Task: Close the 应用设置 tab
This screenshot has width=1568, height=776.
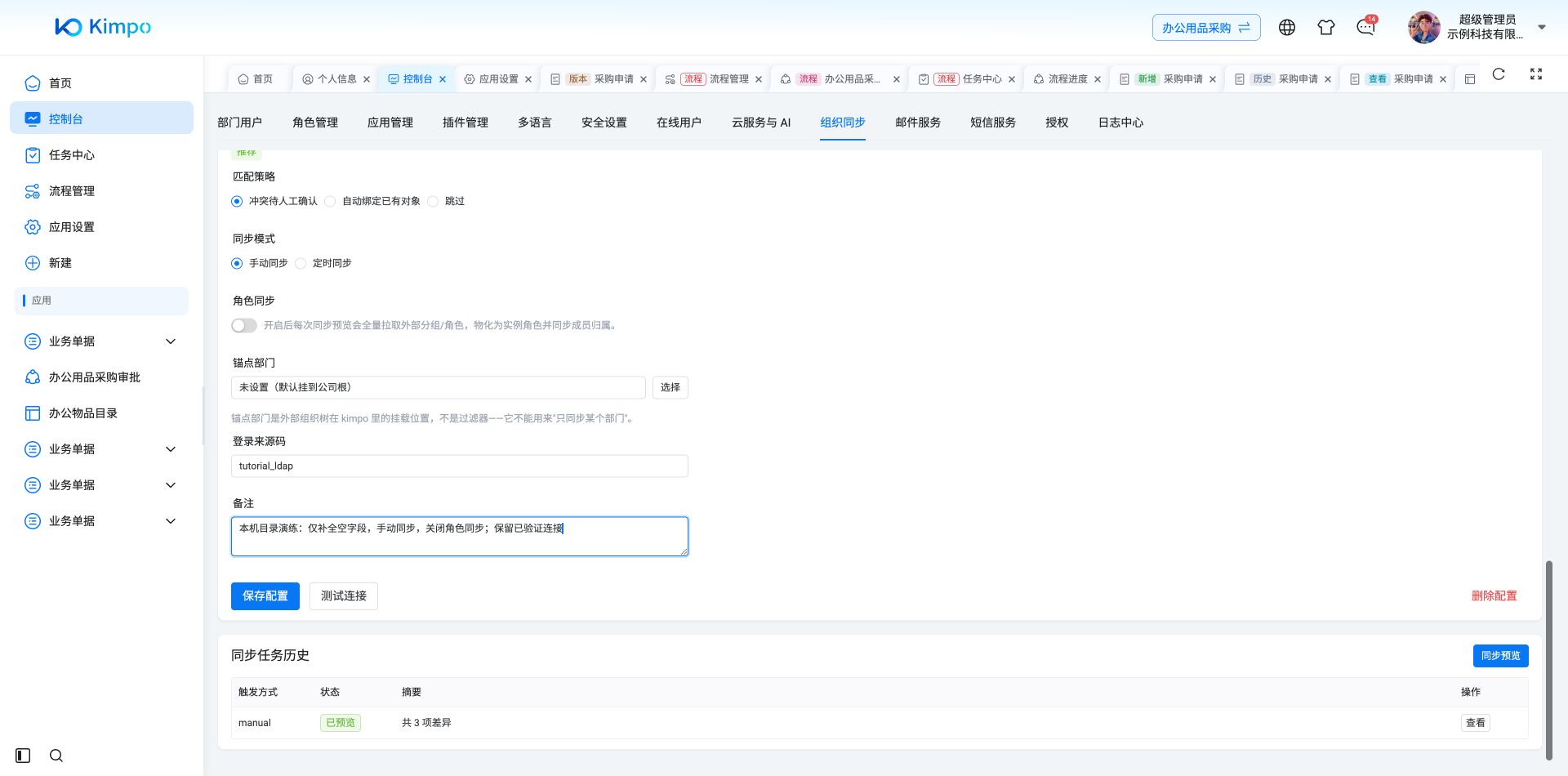Action: point(528,79)
